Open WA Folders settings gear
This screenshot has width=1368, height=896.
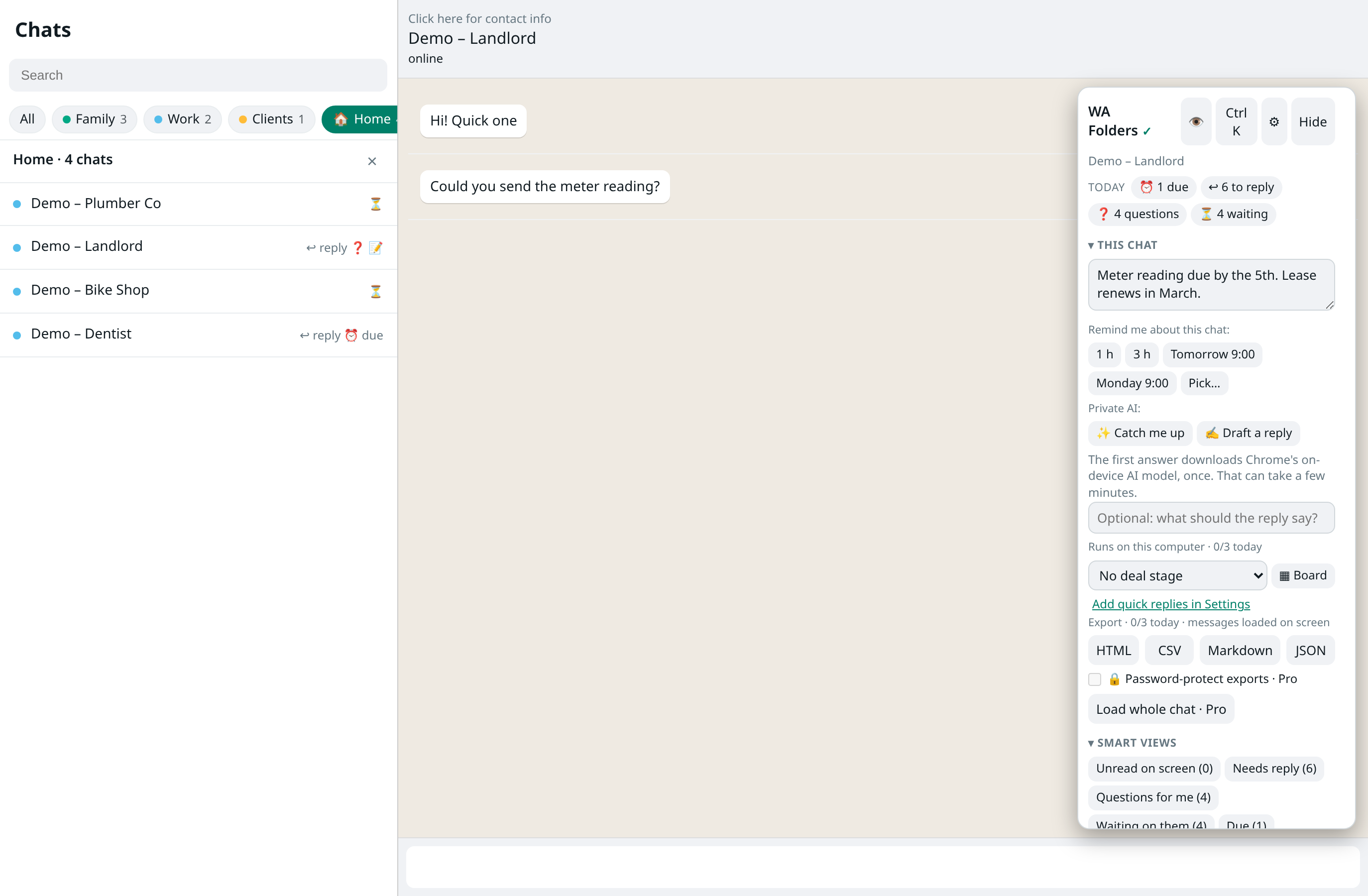click(x=1274, y=121)
